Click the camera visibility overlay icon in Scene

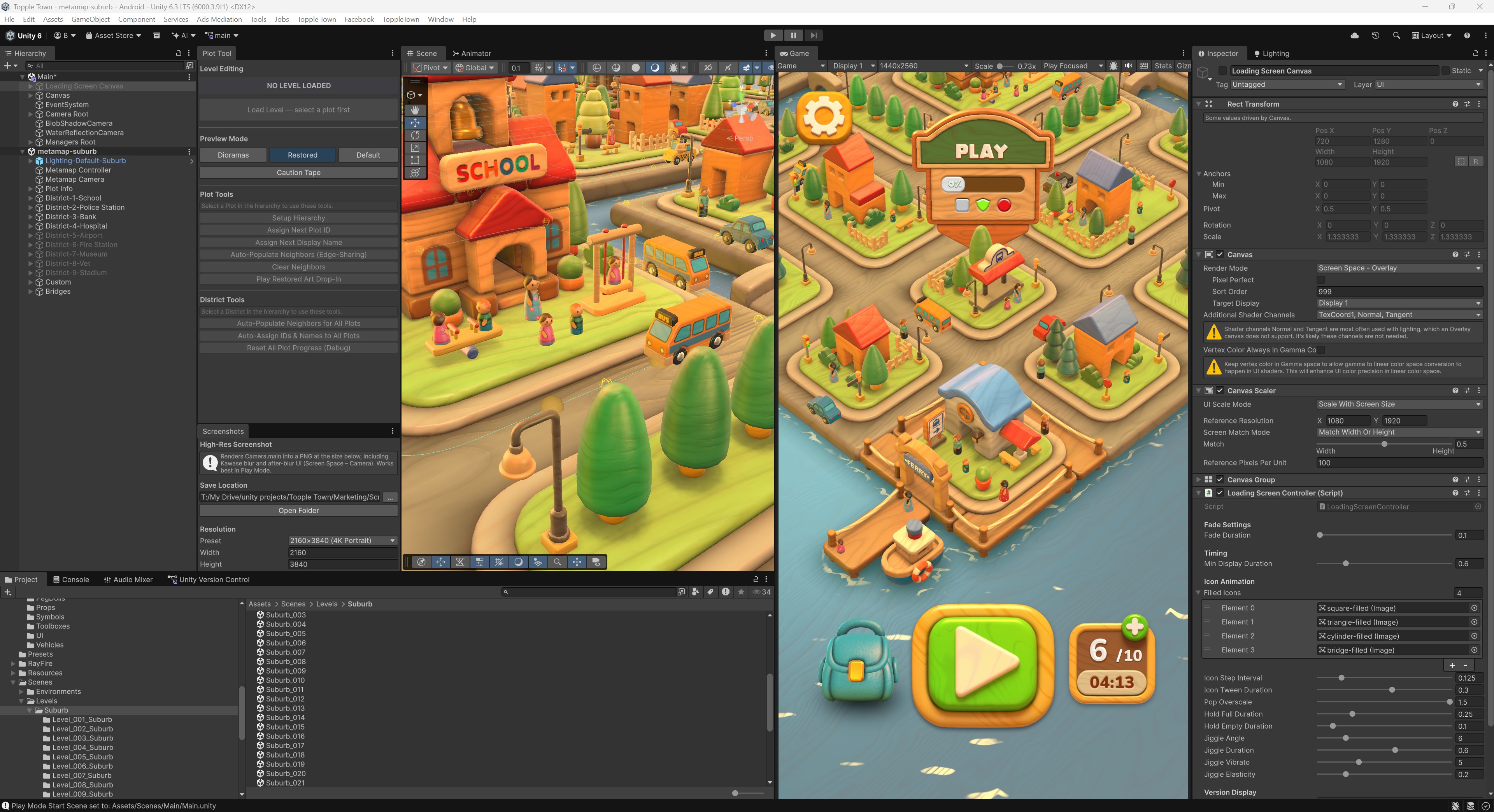[596, 562]
